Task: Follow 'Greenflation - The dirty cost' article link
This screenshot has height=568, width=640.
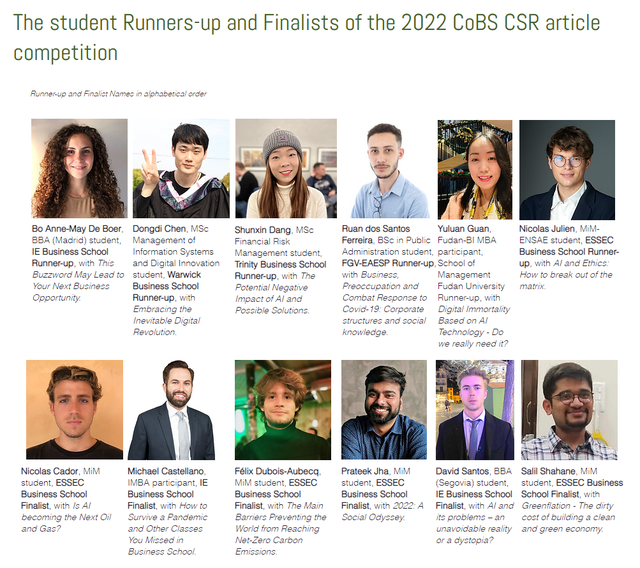Action: click(568, 517)
